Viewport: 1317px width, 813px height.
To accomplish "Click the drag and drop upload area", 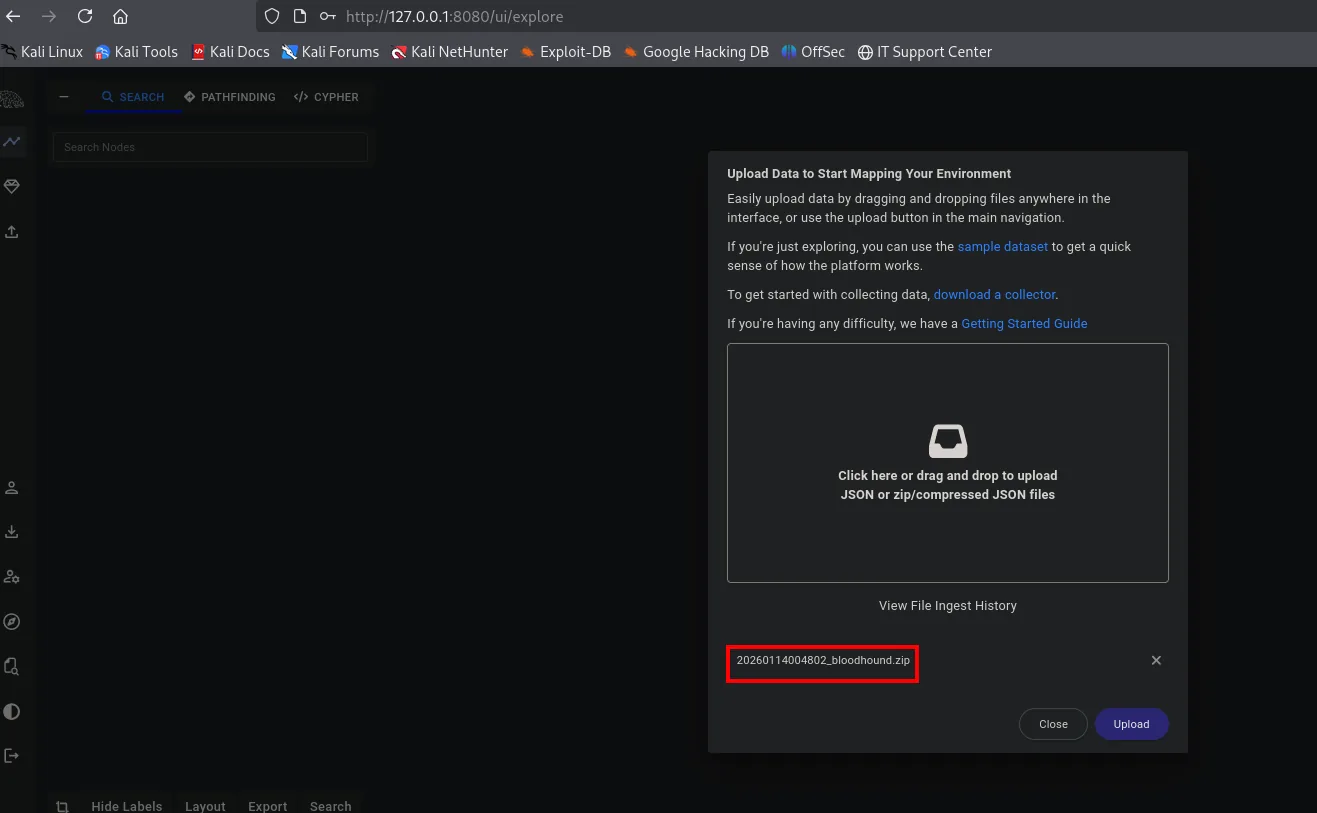I will click(x=948, y=463).
